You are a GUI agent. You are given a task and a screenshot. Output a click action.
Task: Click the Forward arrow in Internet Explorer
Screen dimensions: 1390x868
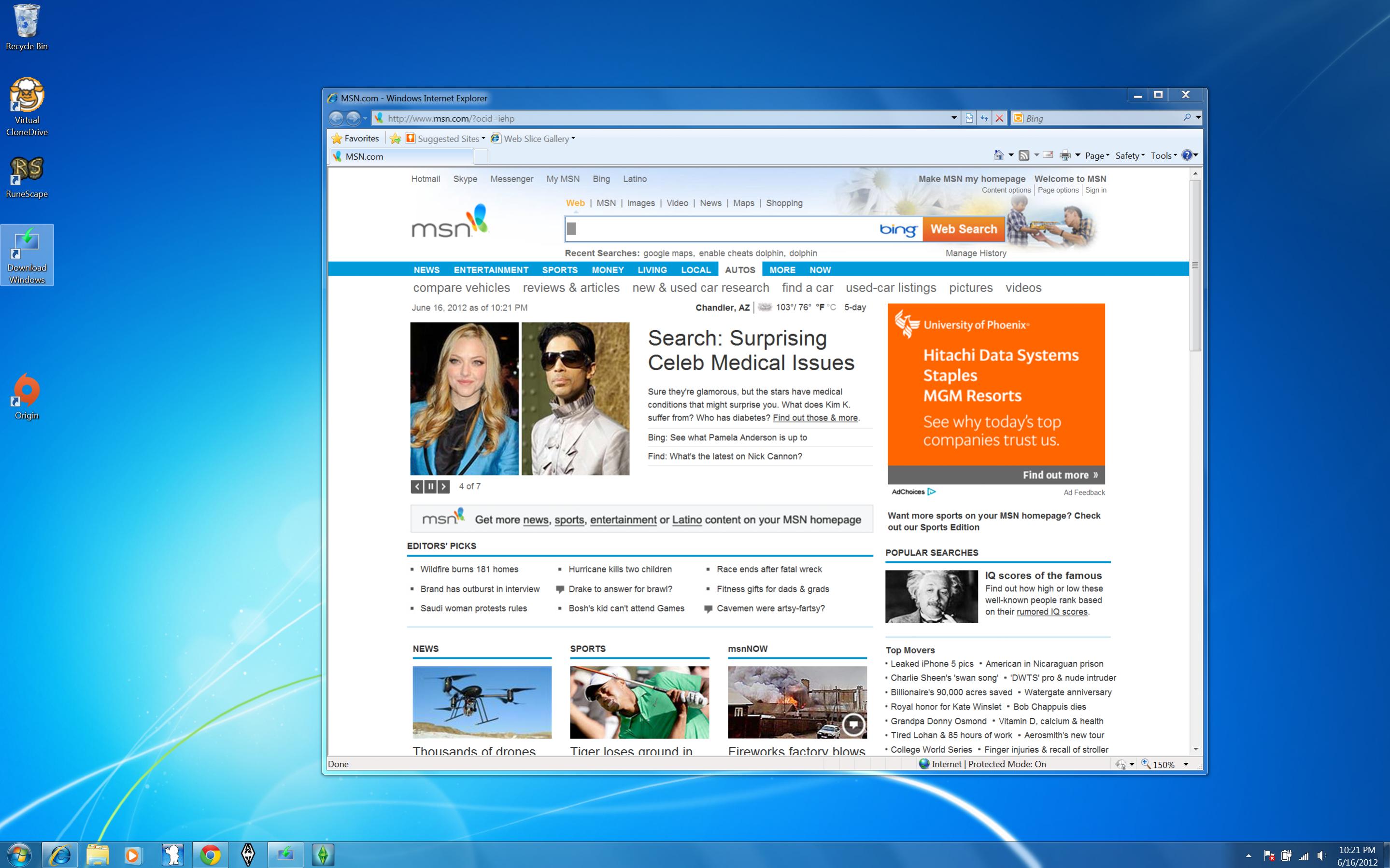pyautogui.click(x=353, y=118)
